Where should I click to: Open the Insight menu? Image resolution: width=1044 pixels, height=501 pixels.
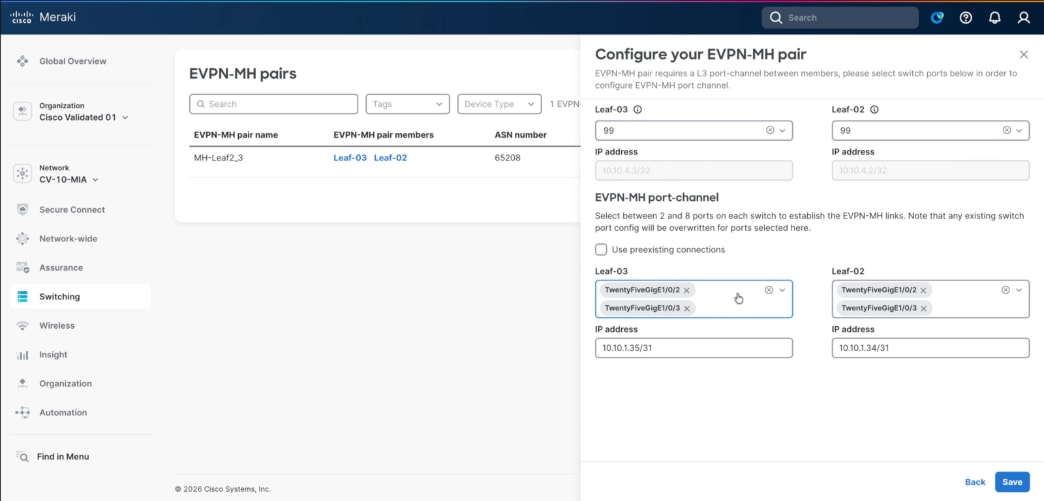[53, 355]
